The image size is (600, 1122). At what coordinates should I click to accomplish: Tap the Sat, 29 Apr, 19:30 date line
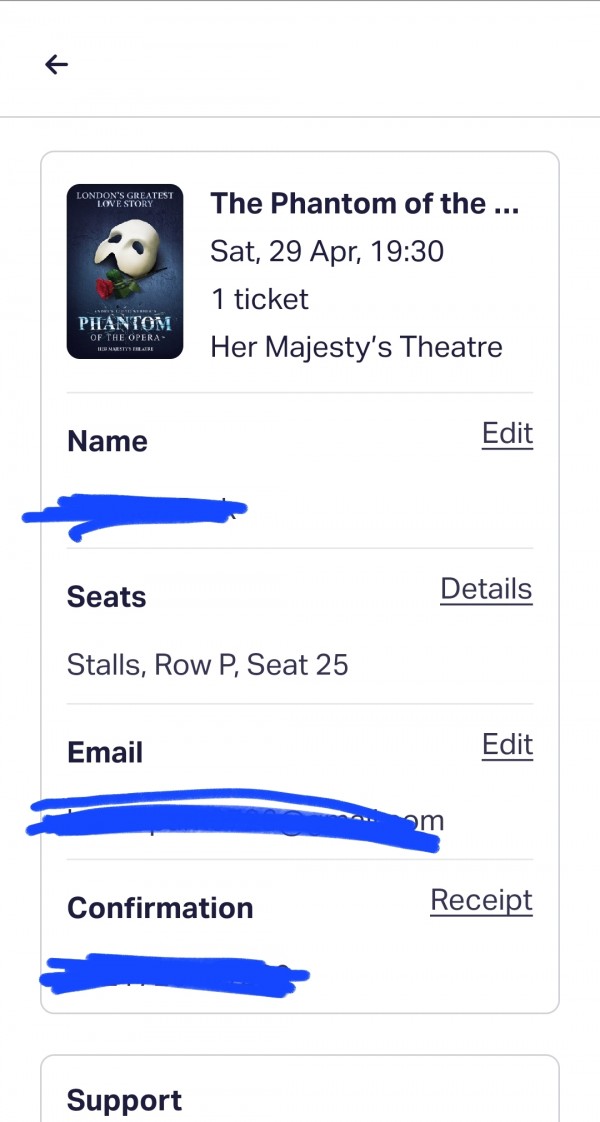(x=327, y=252)
